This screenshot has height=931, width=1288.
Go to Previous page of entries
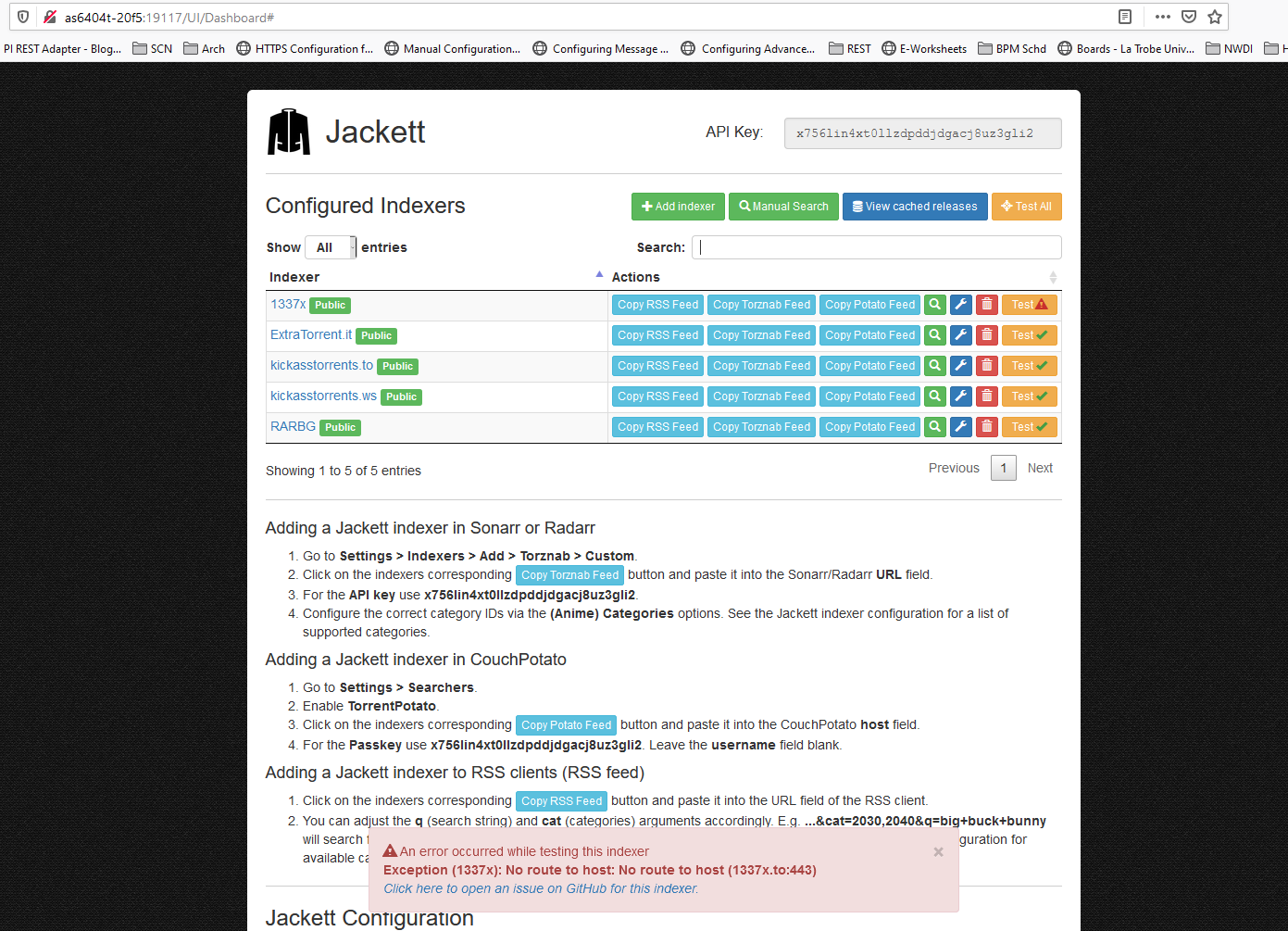point(954,468)
